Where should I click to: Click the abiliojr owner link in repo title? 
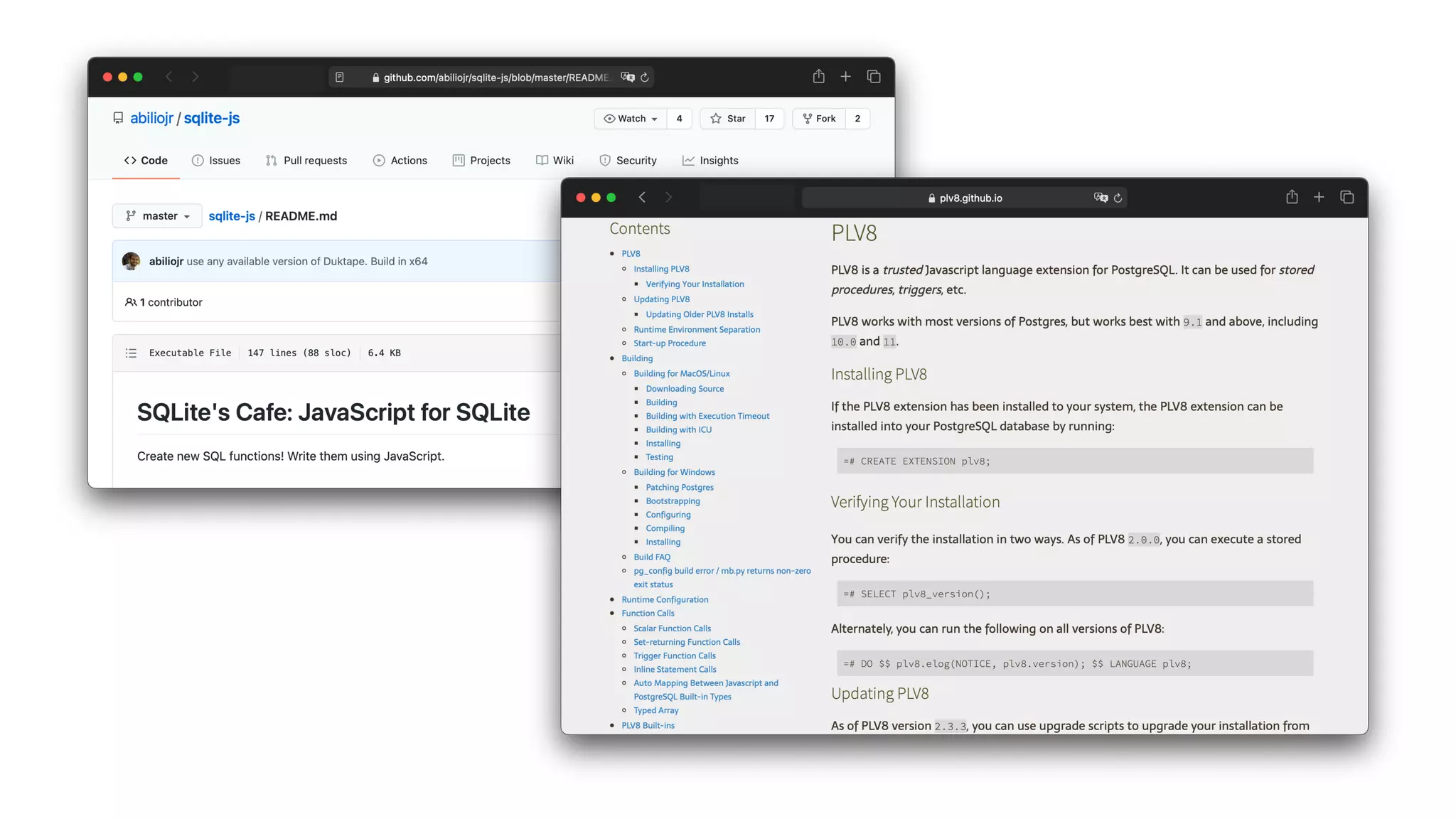[x=151, y=118]
